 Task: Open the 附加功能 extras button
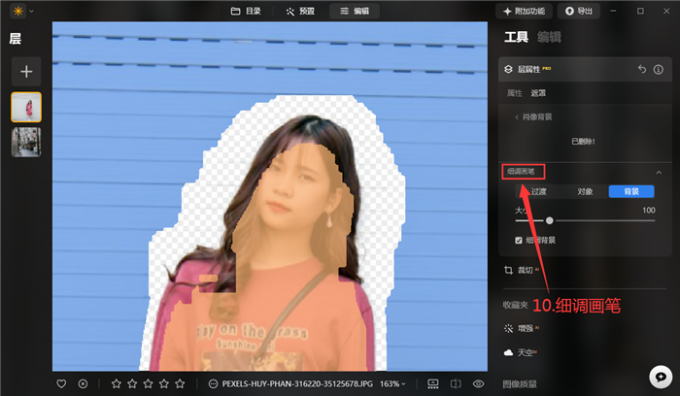tap(524, 11)
